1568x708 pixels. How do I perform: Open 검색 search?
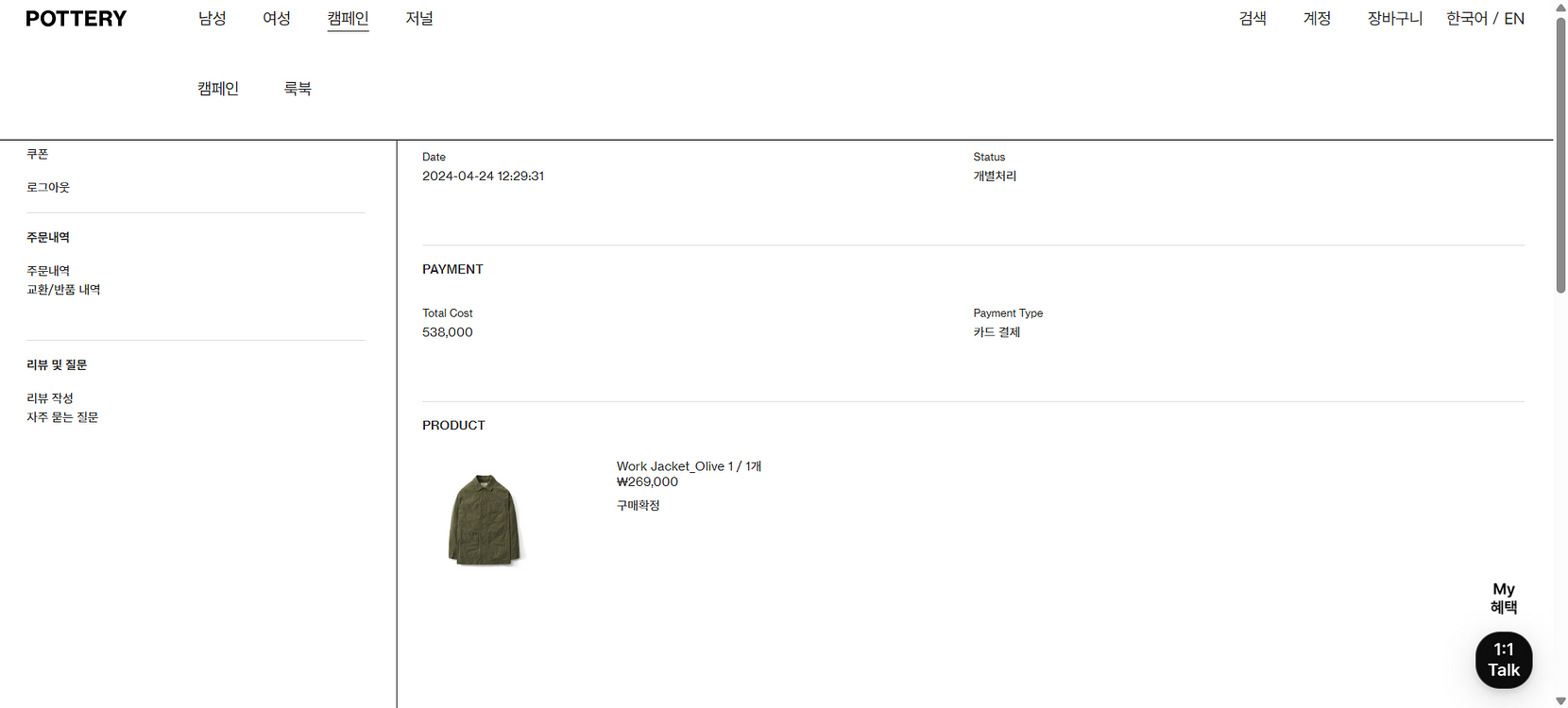(x=1253, y=18)
